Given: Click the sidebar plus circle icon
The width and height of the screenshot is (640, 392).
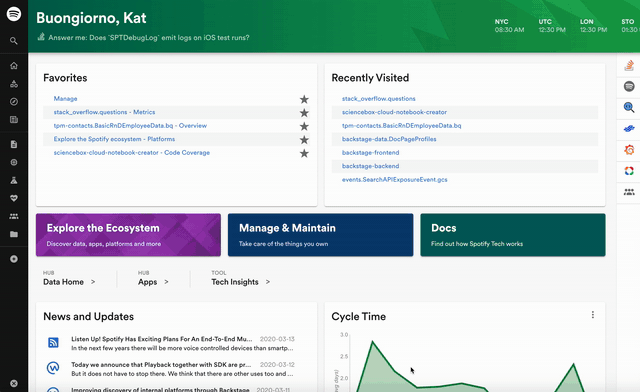Looking at the screenshot, I should 14,259.
